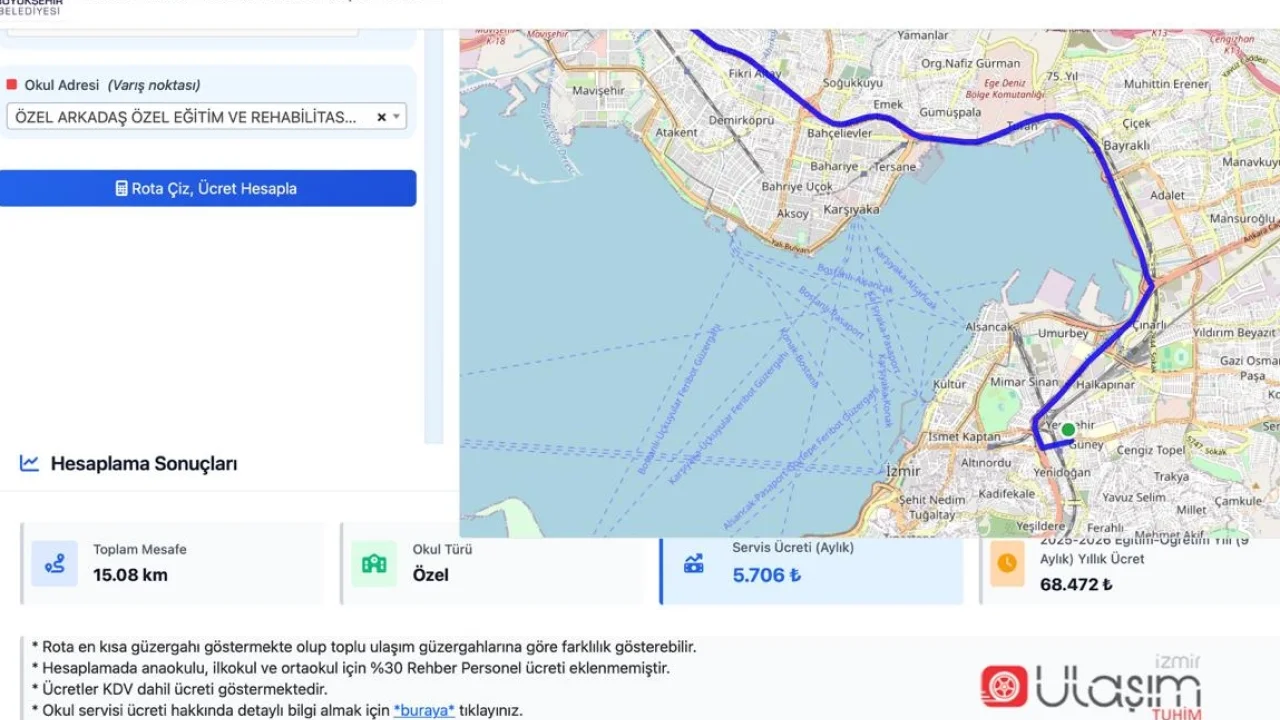Click the Hesaplama Sonuçları heading
The height and width of the screenshot is (720, 1280).
(144, 464)
